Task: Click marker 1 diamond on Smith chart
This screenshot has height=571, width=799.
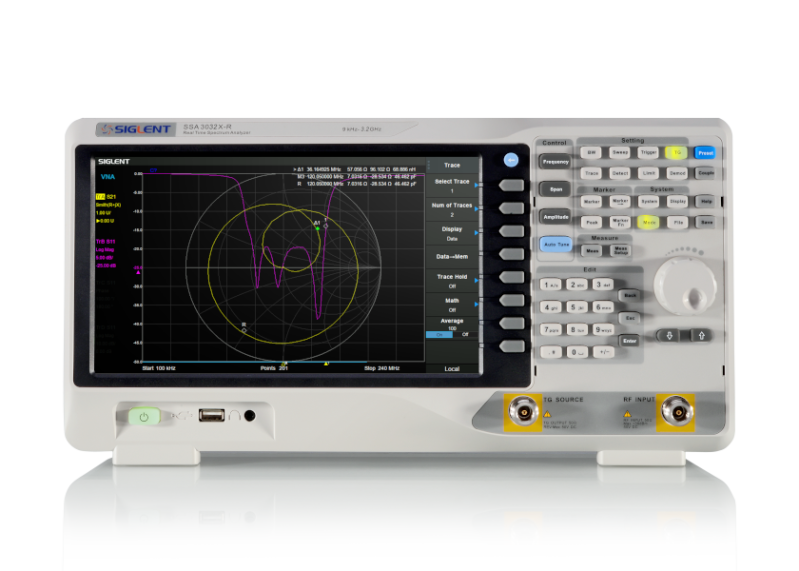Action: click(326, 225)
